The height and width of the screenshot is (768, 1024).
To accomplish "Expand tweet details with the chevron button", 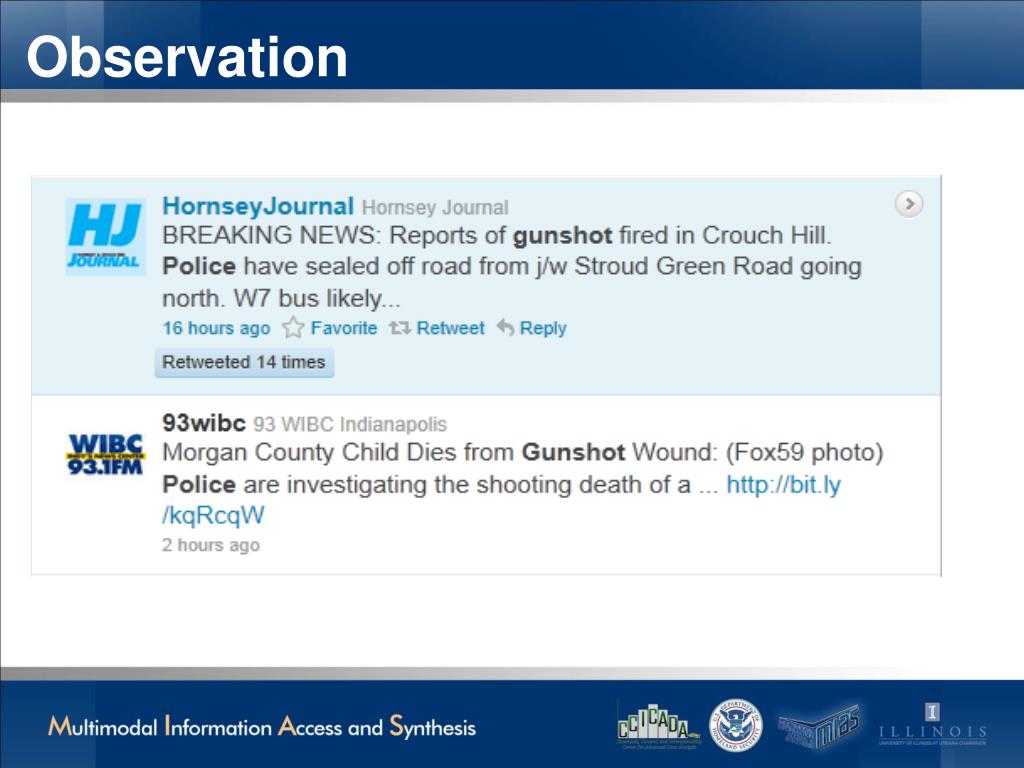I will (x=909, y=204).
